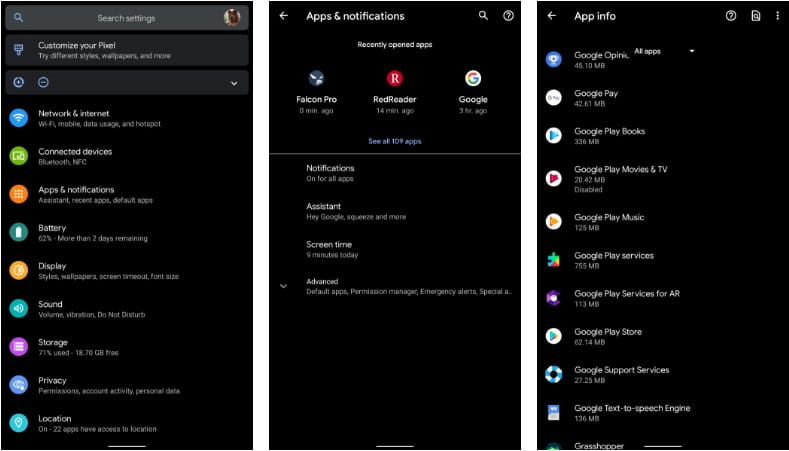Tap the Do Not Disturb minus-circle icon
Image resolution: width=789 pixels, height=451 pixels.
44,82
